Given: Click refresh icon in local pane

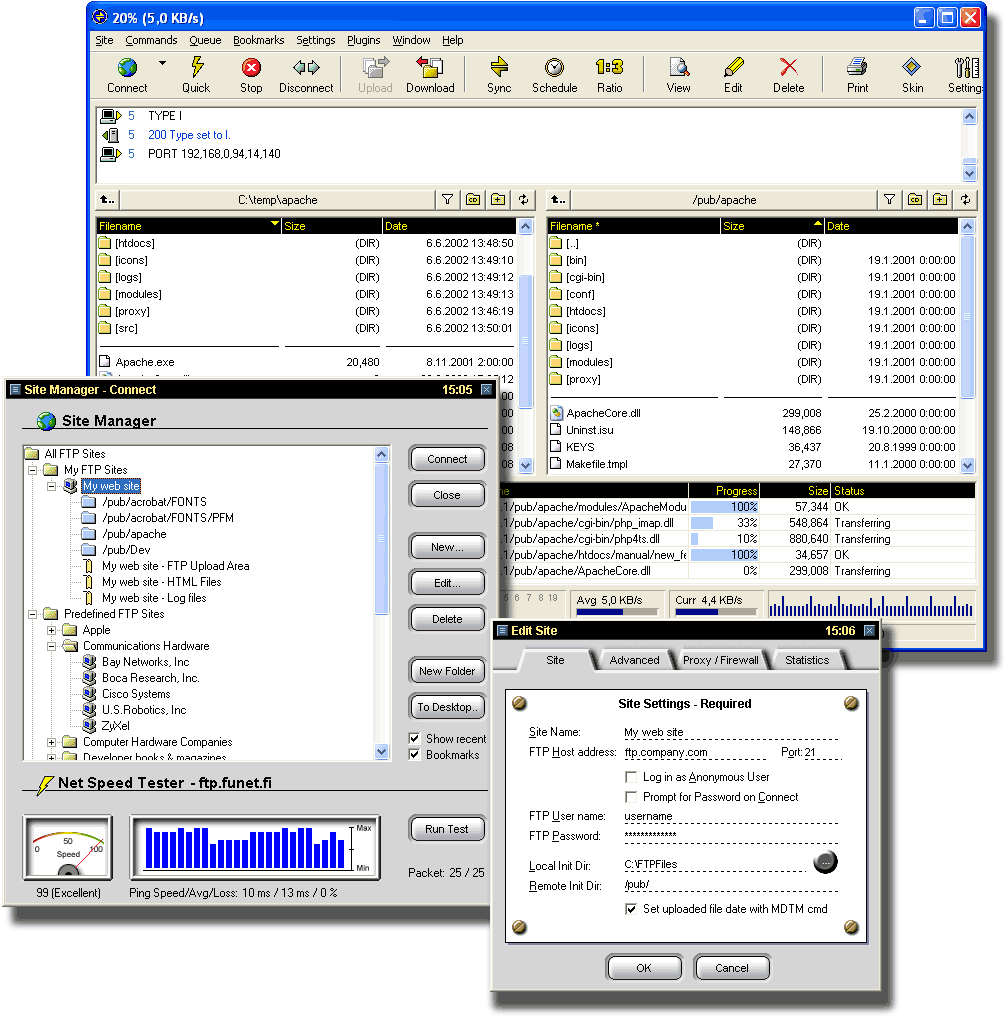Looking at the screenshot, I should coord(523,200).
